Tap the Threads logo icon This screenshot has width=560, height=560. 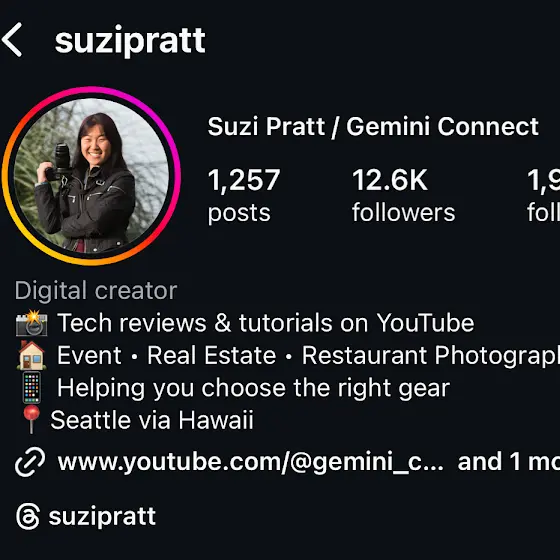(28, 516)
